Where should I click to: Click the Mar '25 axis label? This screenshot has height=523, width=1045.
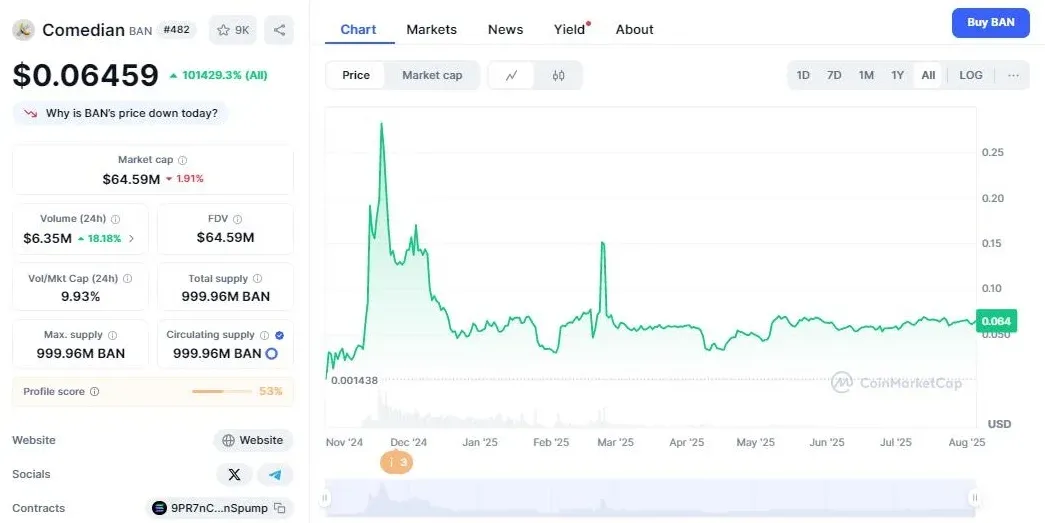615,442
